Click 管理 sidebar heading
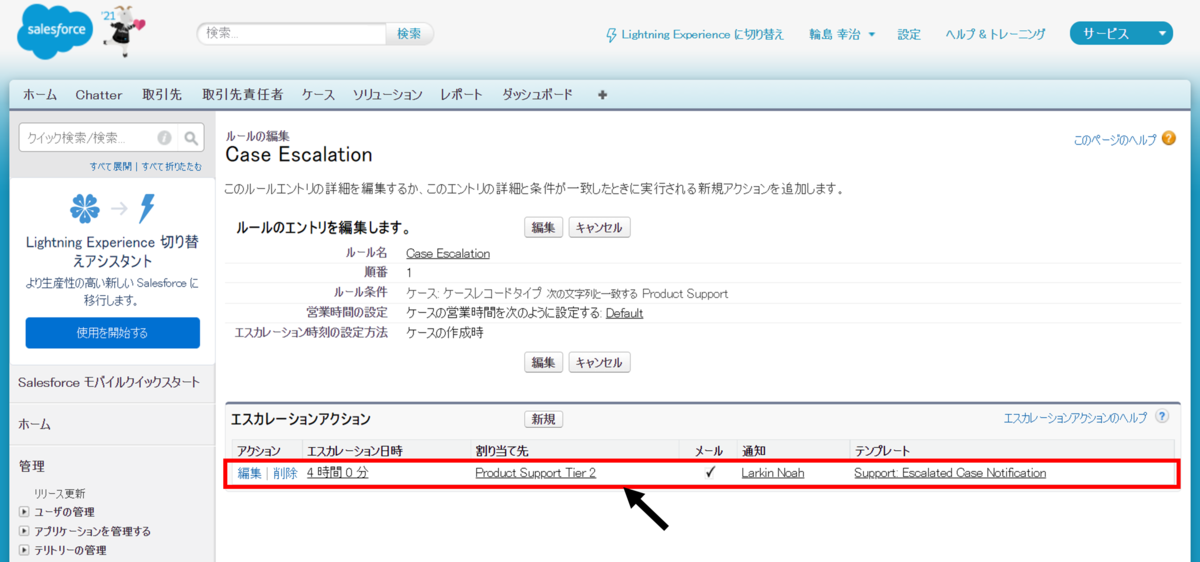The width and height of the screenshot is (1200, 562). coord(31,466)
